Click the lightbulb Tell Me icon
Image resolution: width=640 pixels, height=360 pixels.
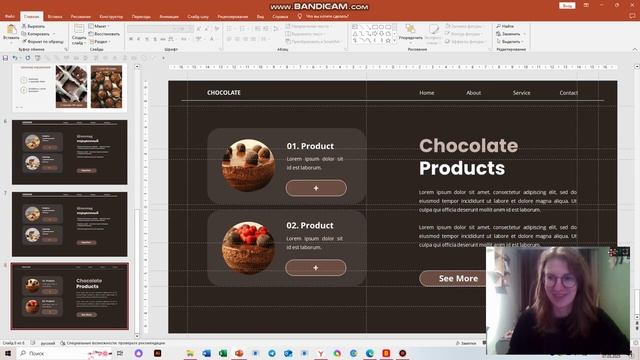point(300,16)
